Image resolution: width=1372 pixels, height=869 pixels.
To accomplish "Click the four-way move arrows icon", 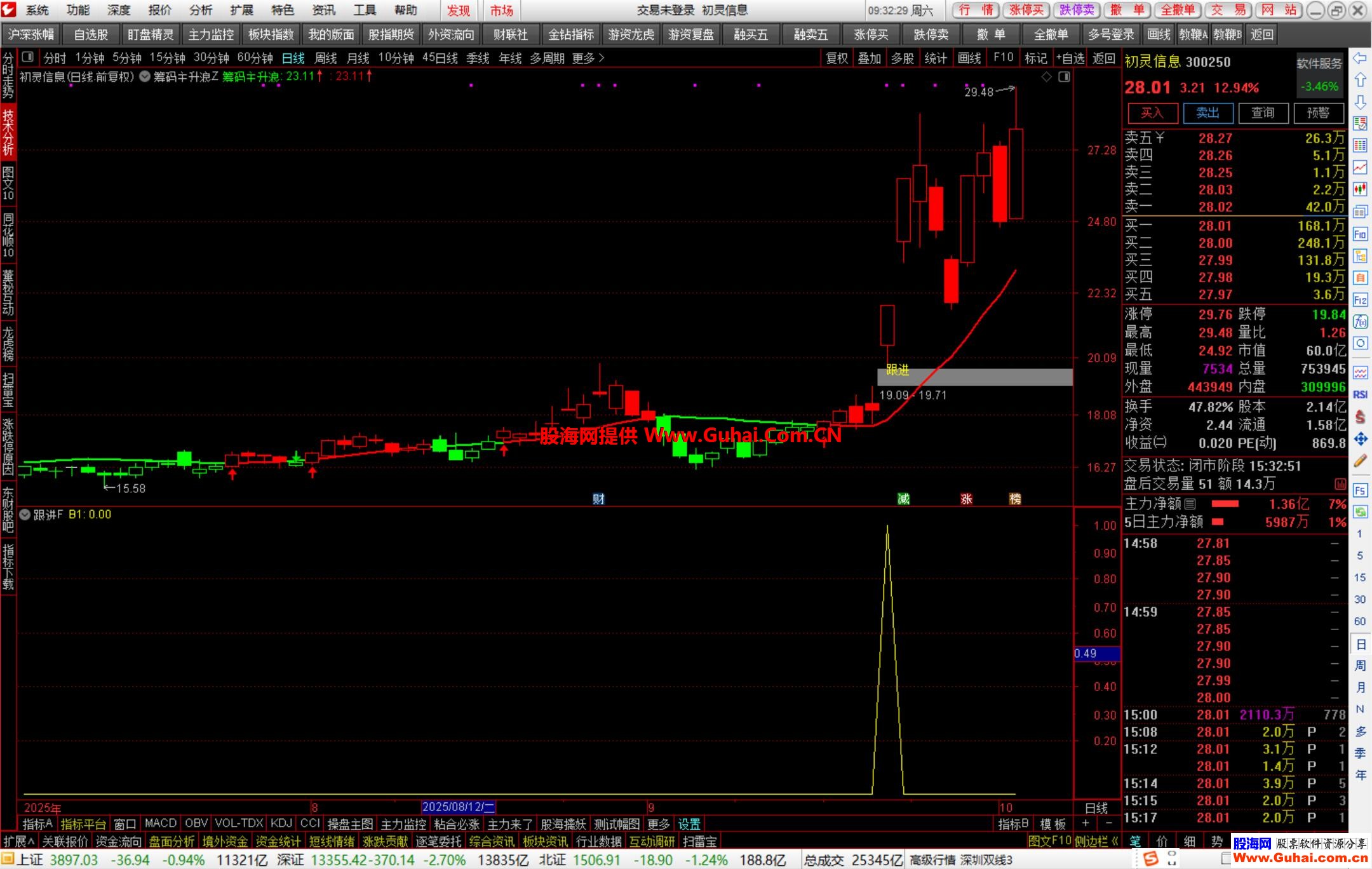I will click(x=1360, y=439).
